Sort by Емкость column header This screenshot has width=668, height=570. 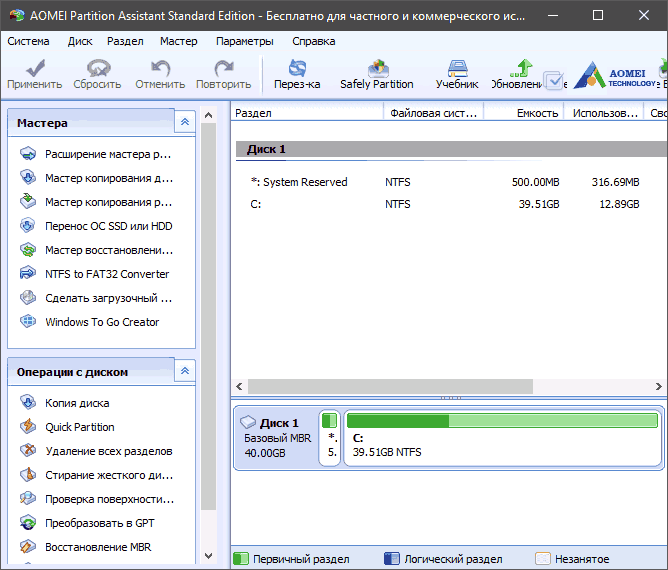click(x=524, y=113)
